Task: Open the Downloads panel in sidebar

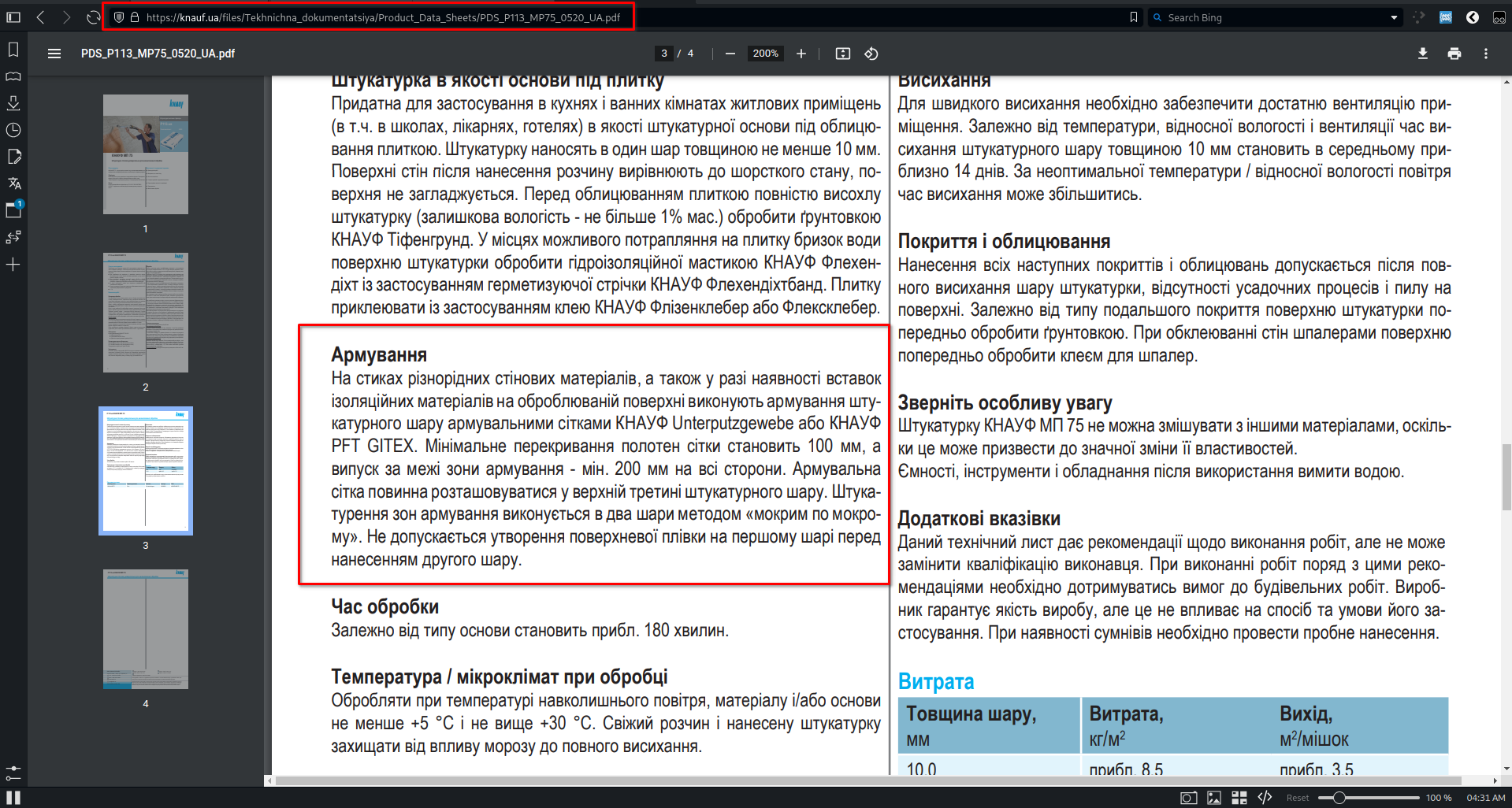Action: click(x=13, y=103)
